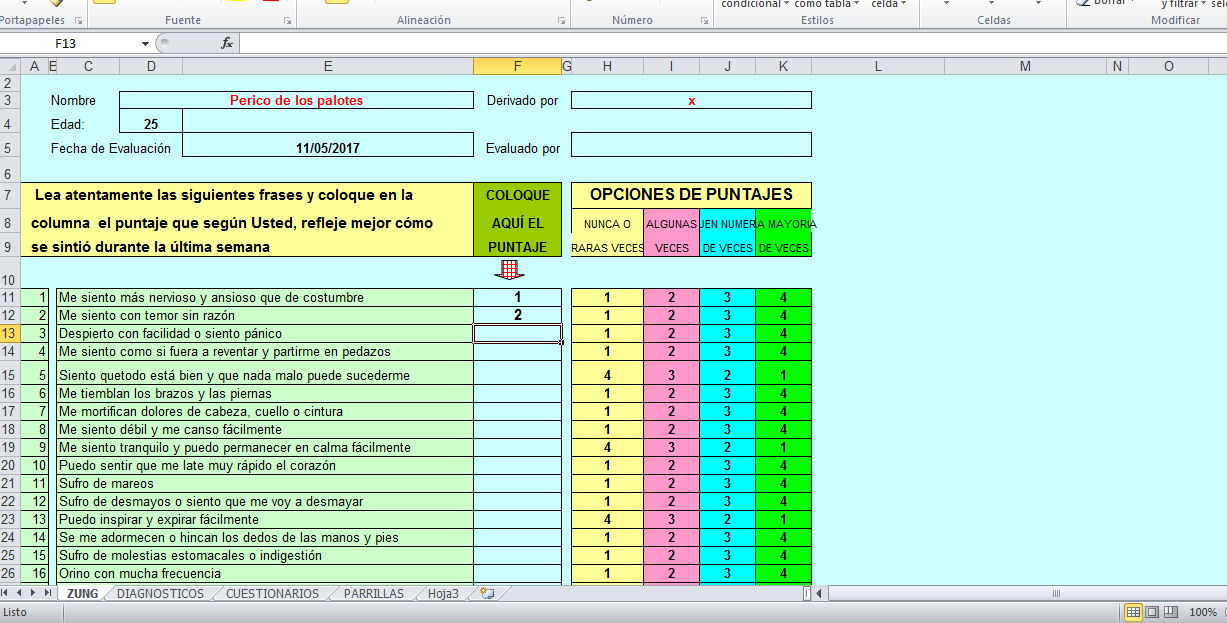Expand the Name Box dropdown
The image size is (1227, 623).
[x=145, y=43]
